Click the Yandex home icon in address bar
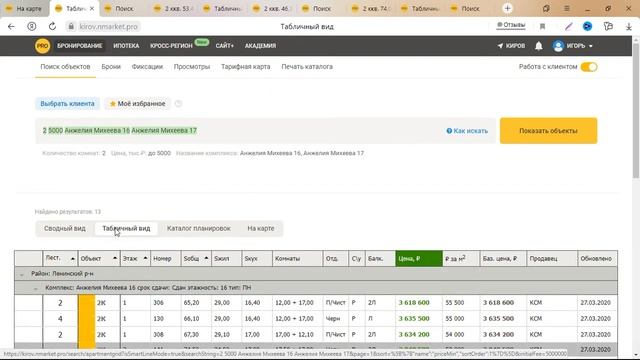The height and width of the screenshot is (360, 640). tap(31, 27)
